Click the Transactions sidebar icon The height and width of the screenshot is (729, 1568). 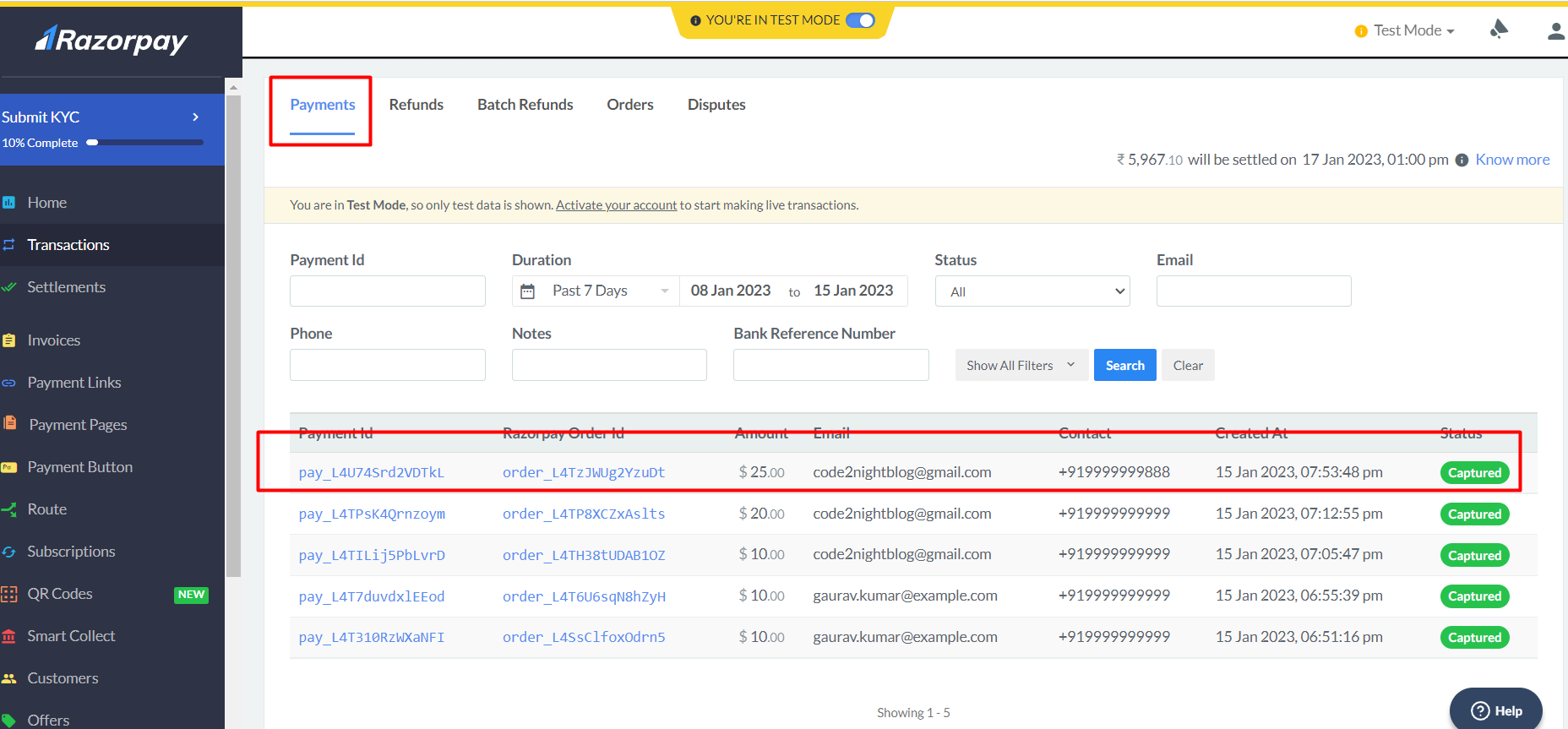coord(8,245)
